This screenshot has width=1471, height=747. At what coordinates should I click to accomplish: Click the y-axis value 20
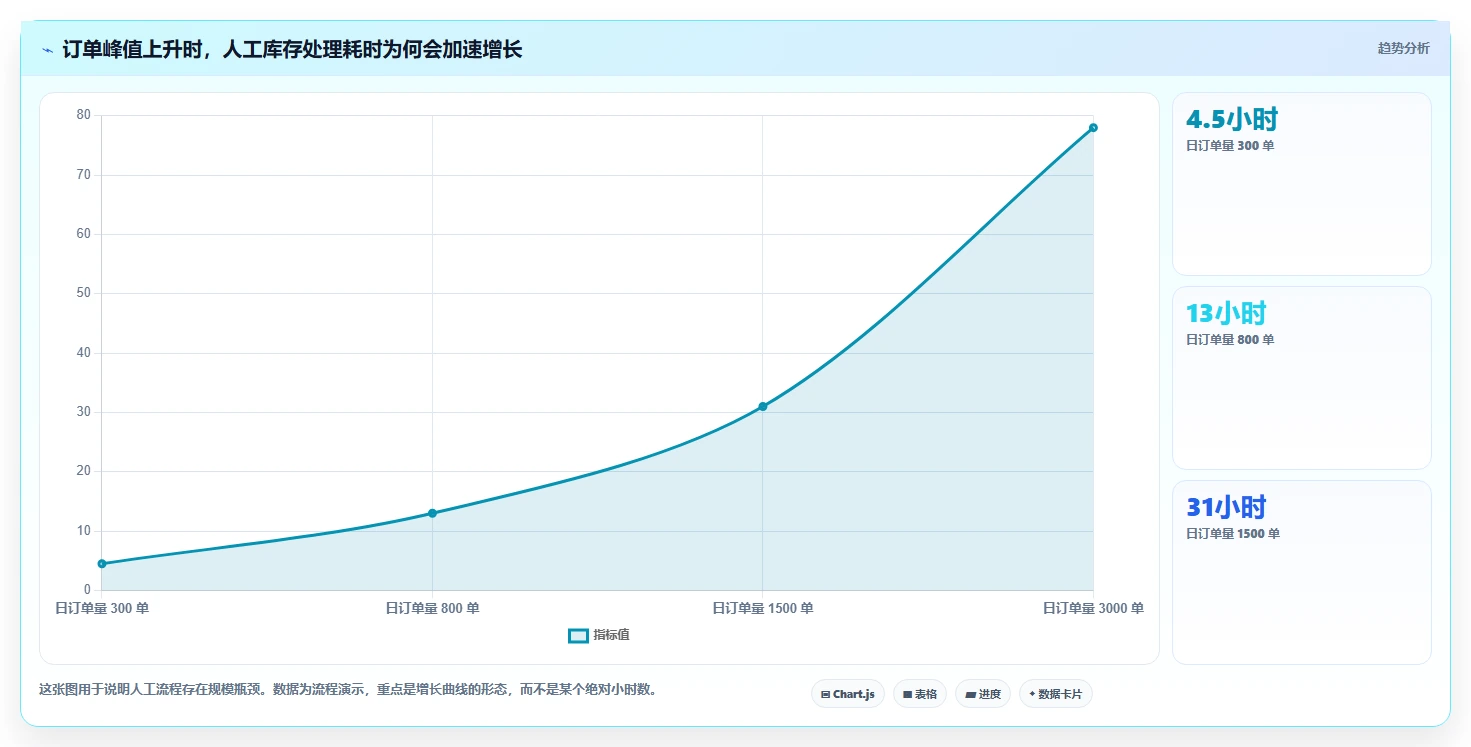pos(84,471)
